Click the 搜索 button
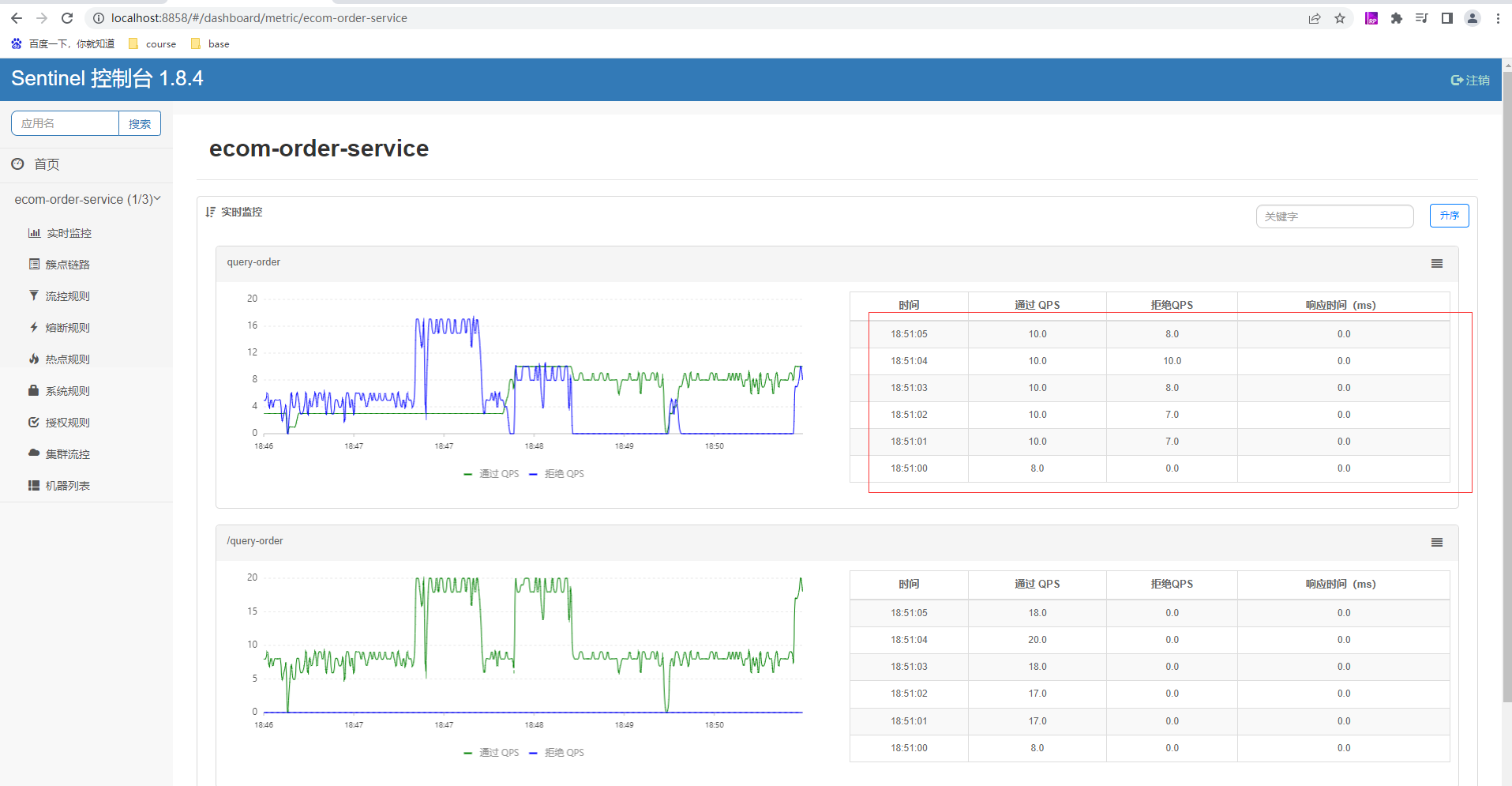The width and height of the screenshot is (1512, 786). pyautogui.click(x=140, y=123)
